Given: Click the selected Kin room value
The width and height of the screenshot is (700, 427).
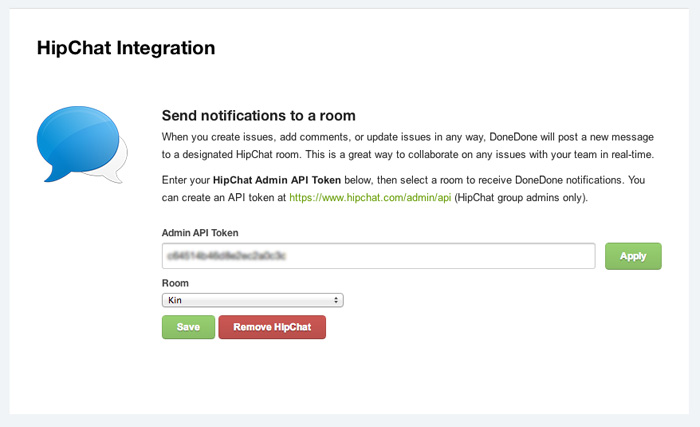Looking at the screenshot, I should (x=175, y=300).
